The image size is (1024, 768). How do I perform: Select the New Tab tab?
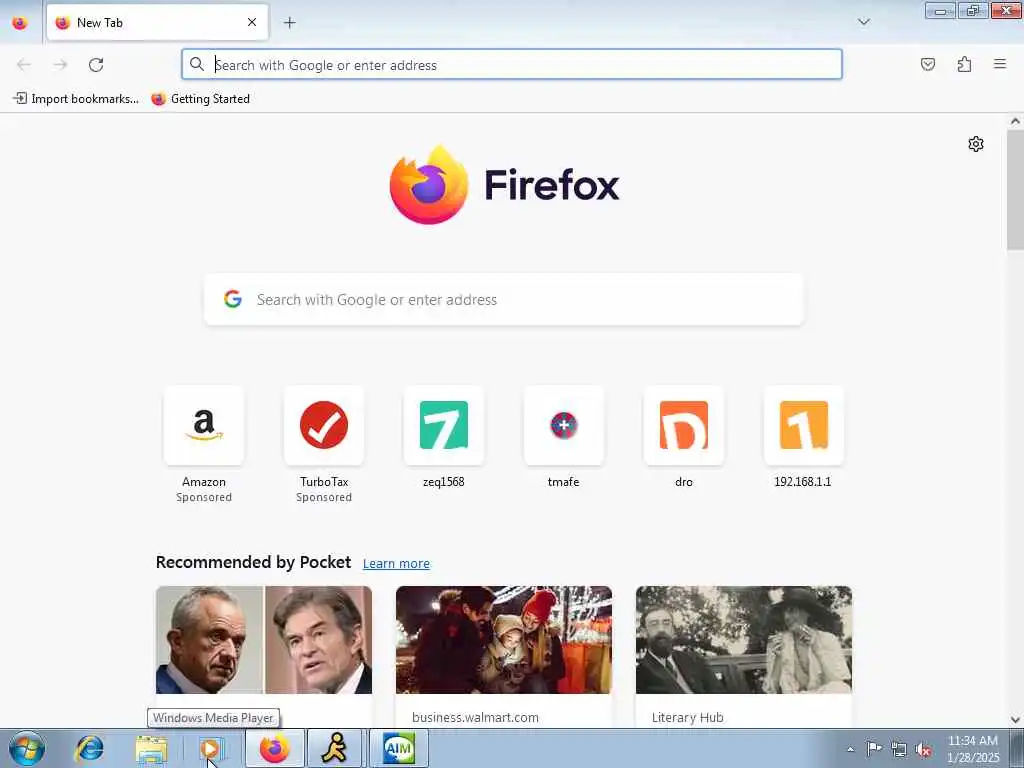point(157,23)
